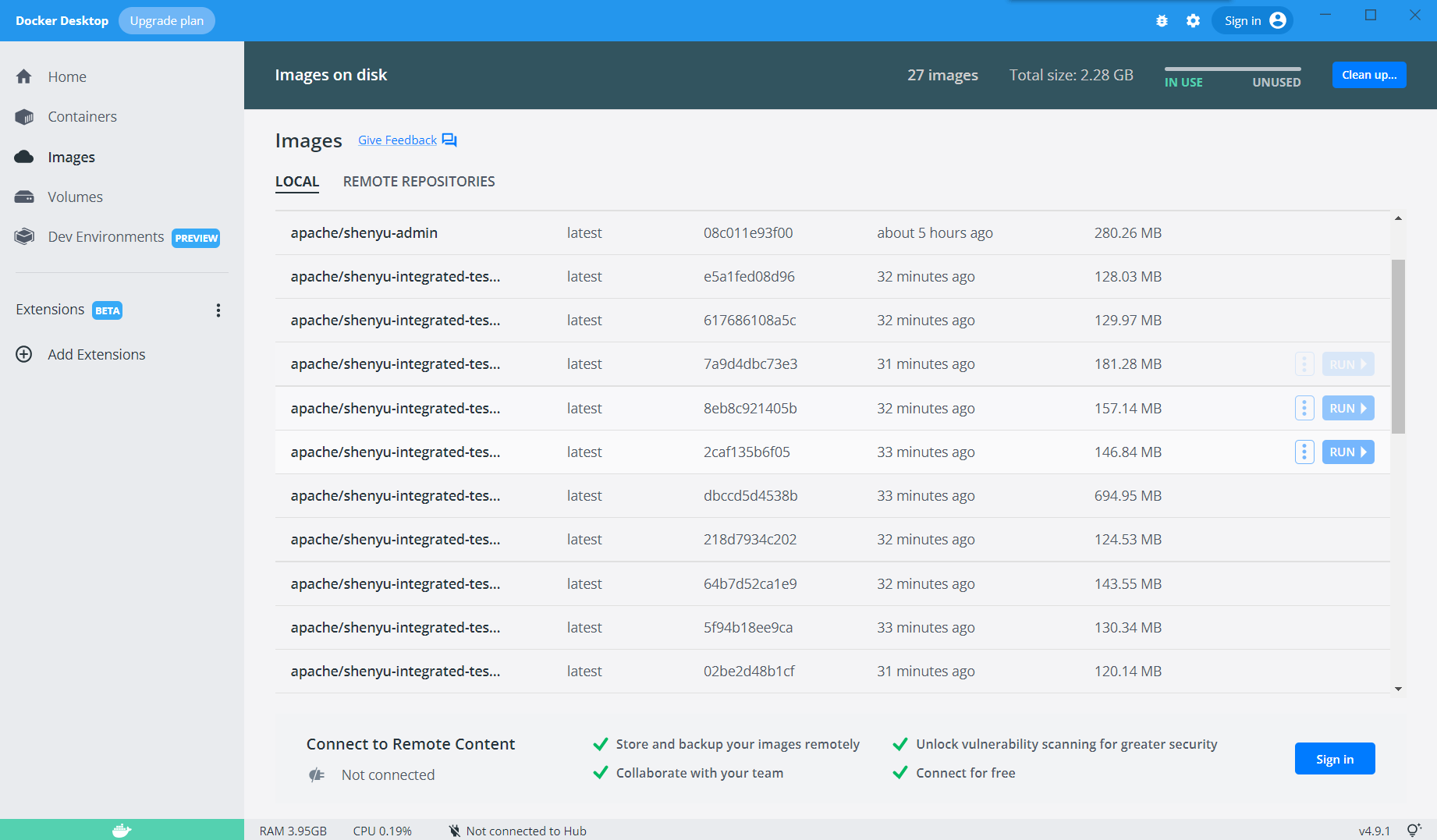The image size is (1437, 840).
Task: Click the scroll down arrow of images list
Action: pos(1398,689)
